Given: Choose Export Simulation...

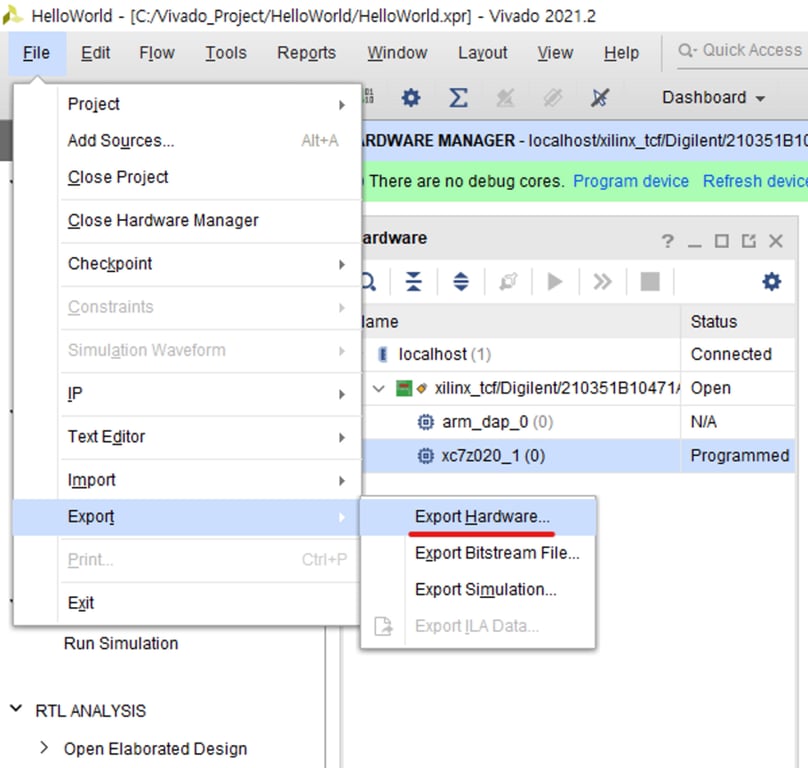Looking at the screenshot, I should 478,590.
